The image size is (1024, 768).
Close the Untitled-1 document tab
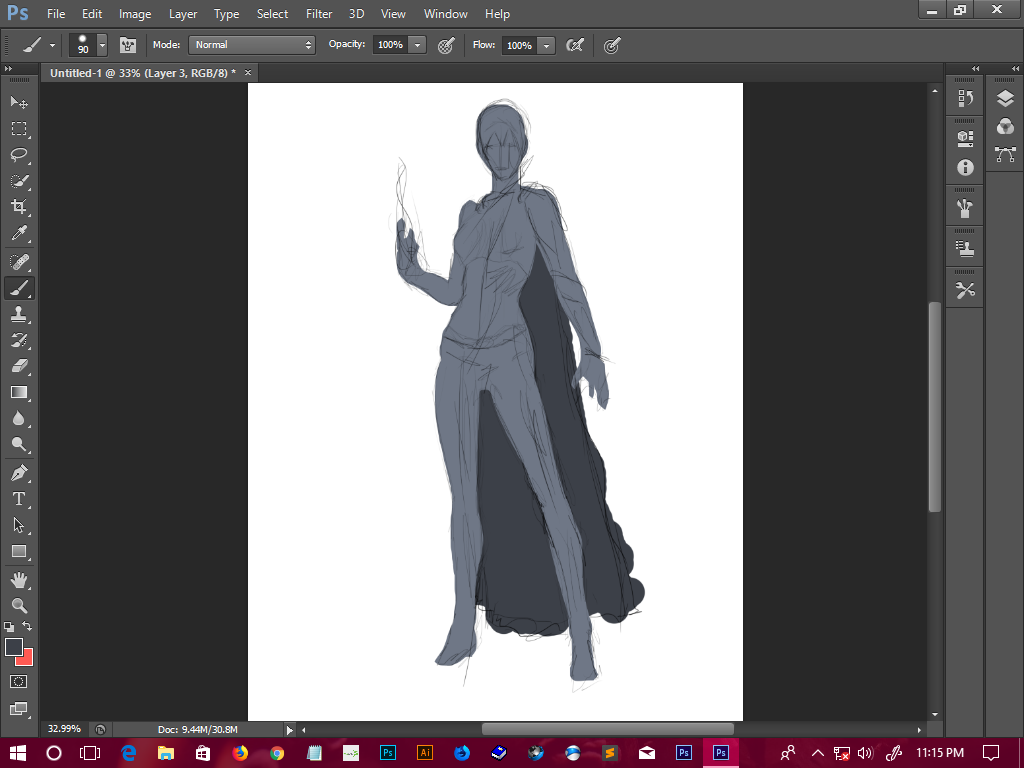pyautogui.click(x=248, y=73)
